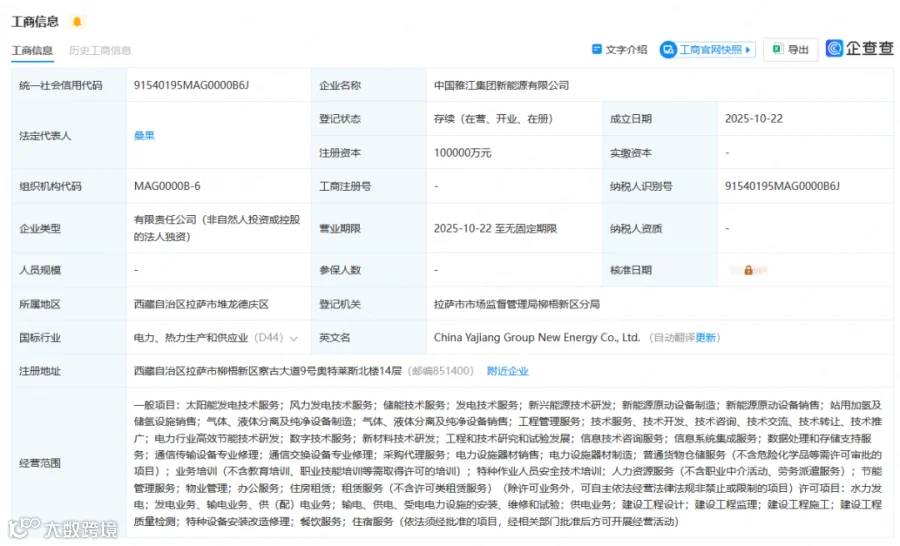
Task: Open the 文字介绍 text introduction
Action: (x=619, y=50)
